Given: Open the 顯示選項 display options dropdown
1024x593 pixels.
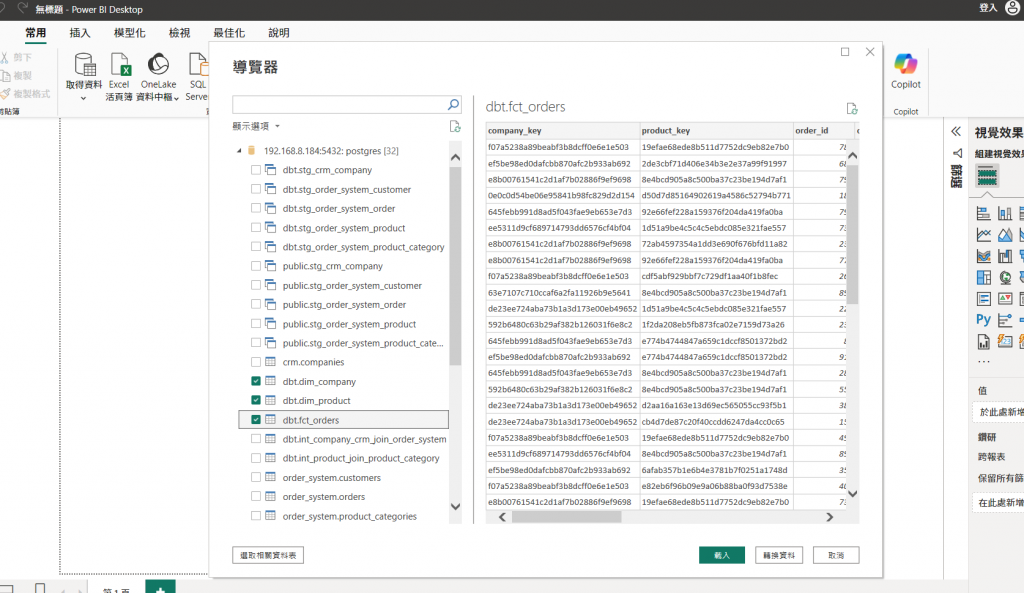Looking at the screenshot, I should tap(256, 126).
